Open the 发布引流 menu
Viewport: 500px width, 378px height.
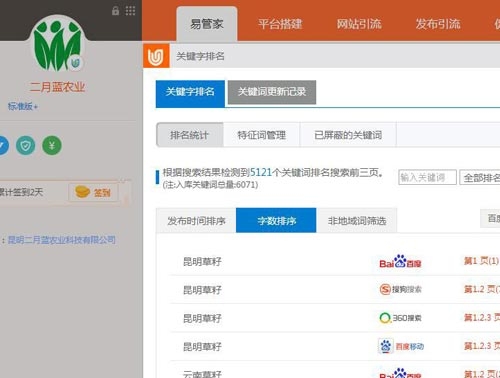(x=438, y=24)
